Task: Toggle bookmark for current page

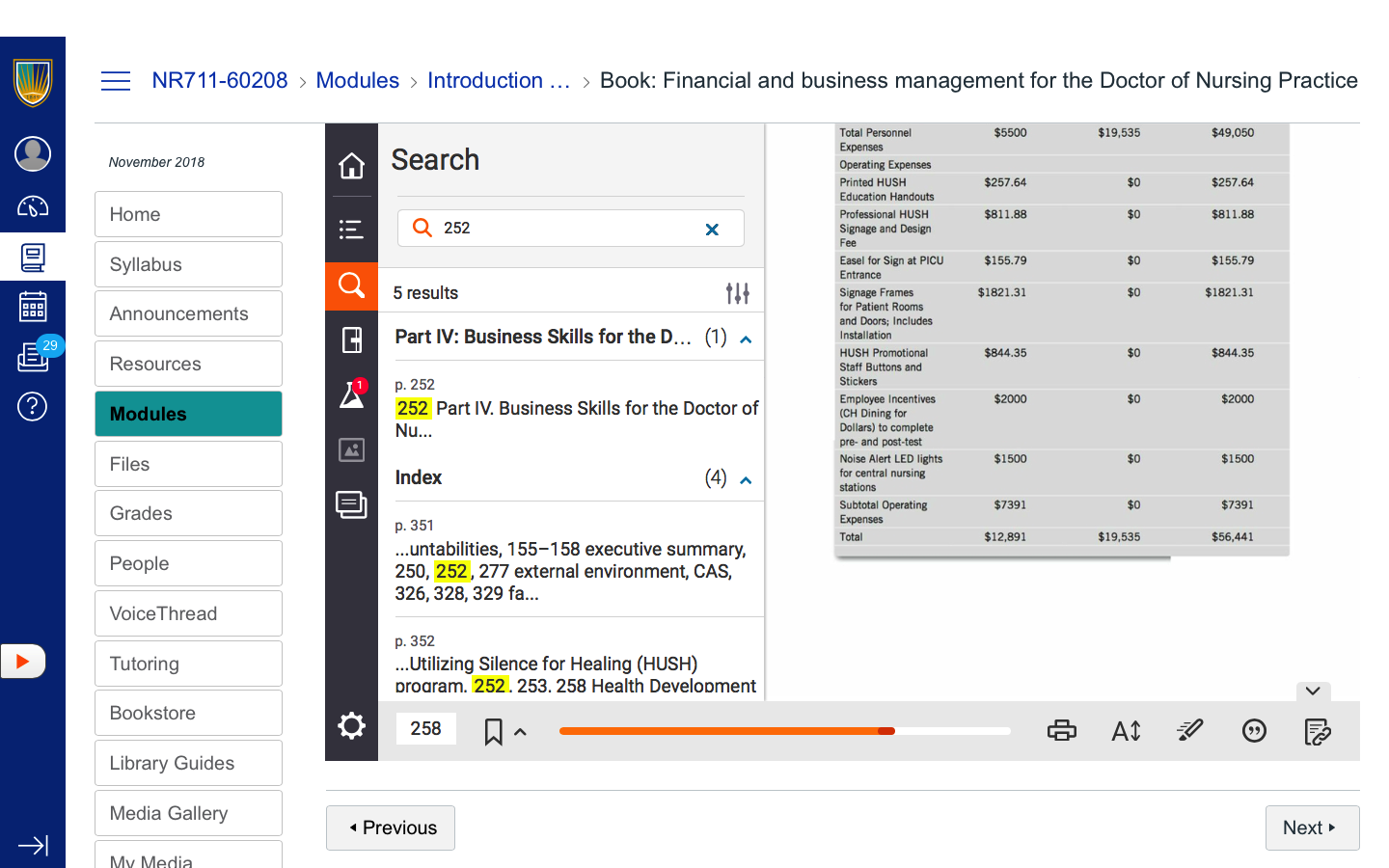Action: click(493, 732)
